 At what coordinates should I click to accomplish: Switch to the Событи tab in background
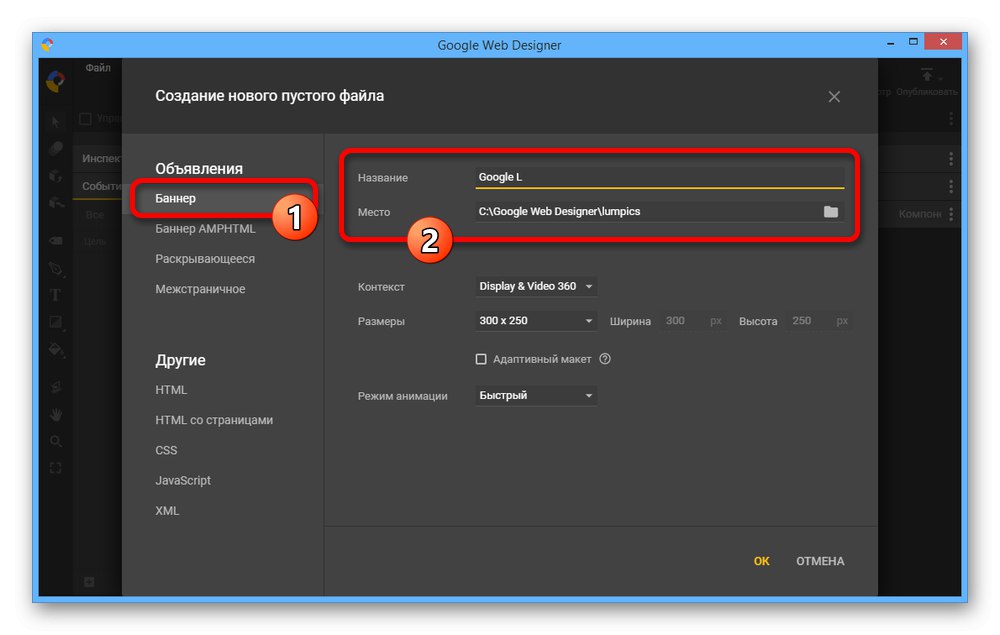point(101,186)
